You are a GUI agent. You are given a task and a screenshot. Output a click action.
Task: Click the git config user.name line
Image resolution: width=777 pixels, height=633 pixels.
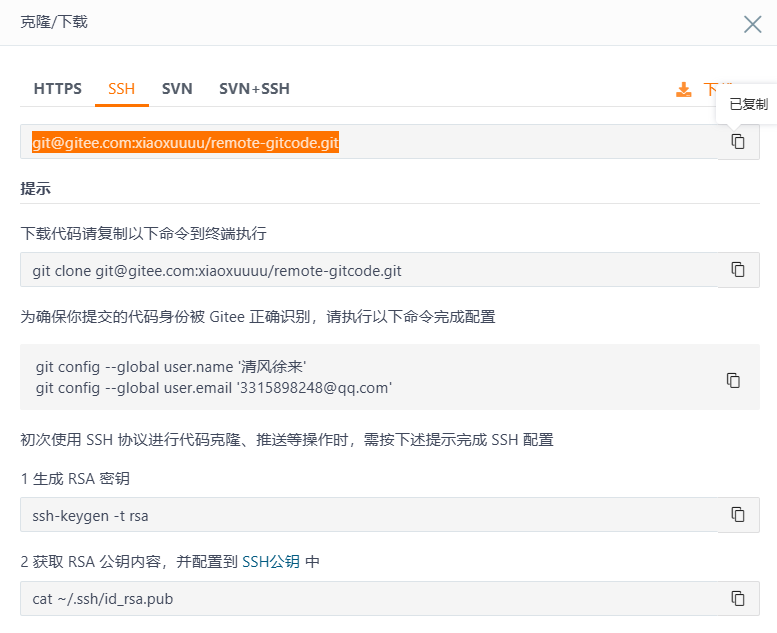pos(171,367)
